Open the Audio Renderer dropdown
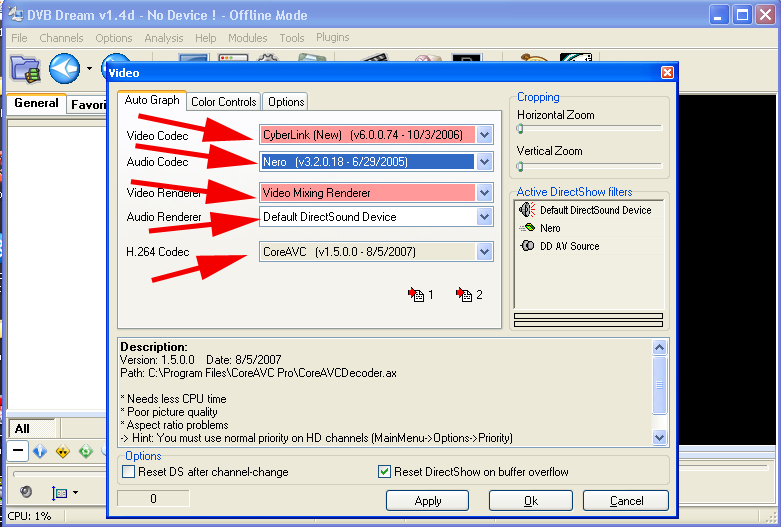The image size is (781, 527). [x=485, y=217]
